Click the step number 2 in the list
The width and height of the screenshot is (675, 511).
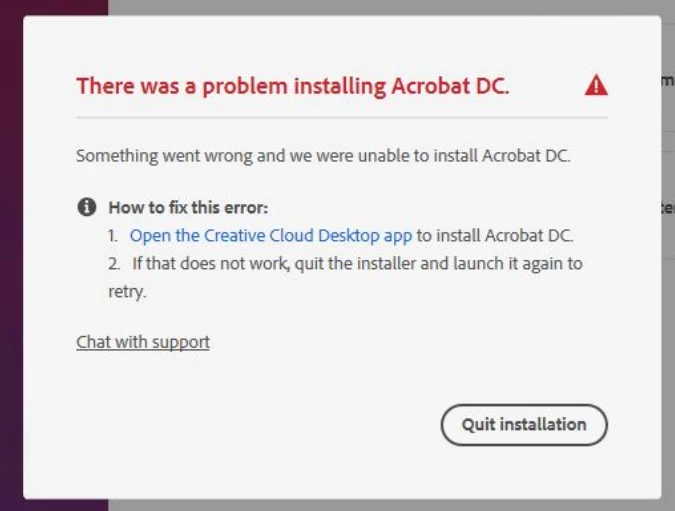tap(114, 264)
